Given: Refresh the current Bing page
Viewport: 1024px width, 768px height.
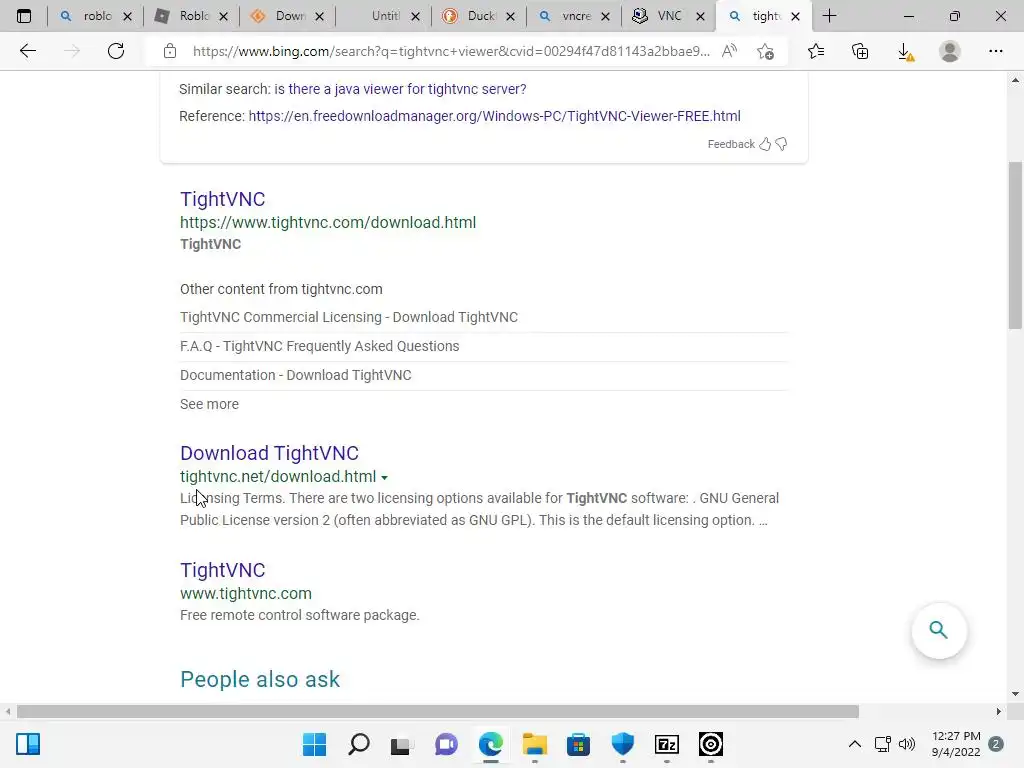Looking at the screenshot, I should coord(116,51).
